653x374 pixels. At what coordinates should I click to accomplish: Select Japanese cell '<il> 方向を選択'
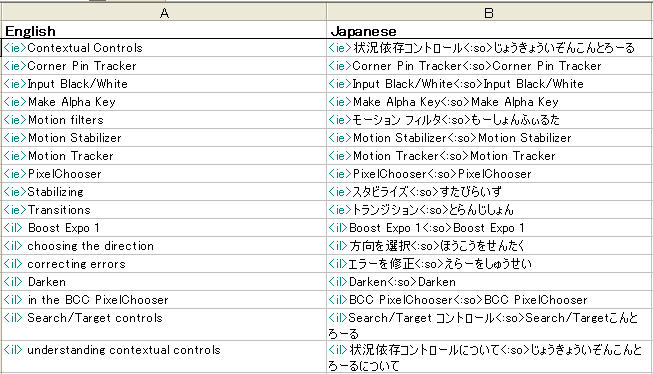click(489, 245)
